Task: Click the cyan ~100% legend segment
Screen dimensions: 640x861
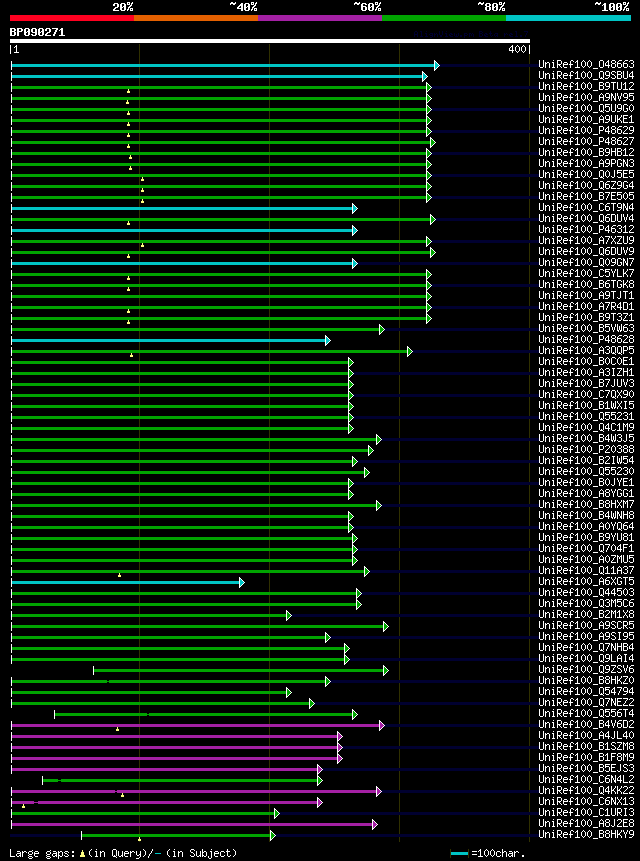Action: (569, 18)
